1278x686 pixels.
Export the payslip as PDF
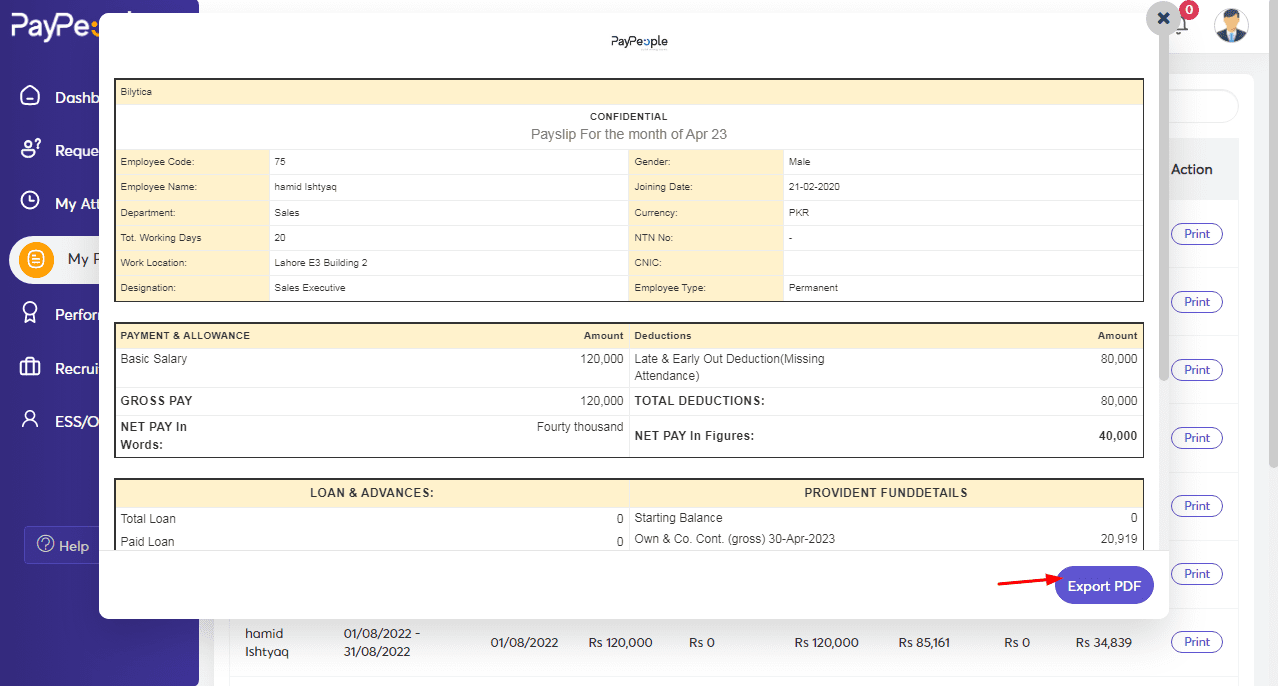1103,585
